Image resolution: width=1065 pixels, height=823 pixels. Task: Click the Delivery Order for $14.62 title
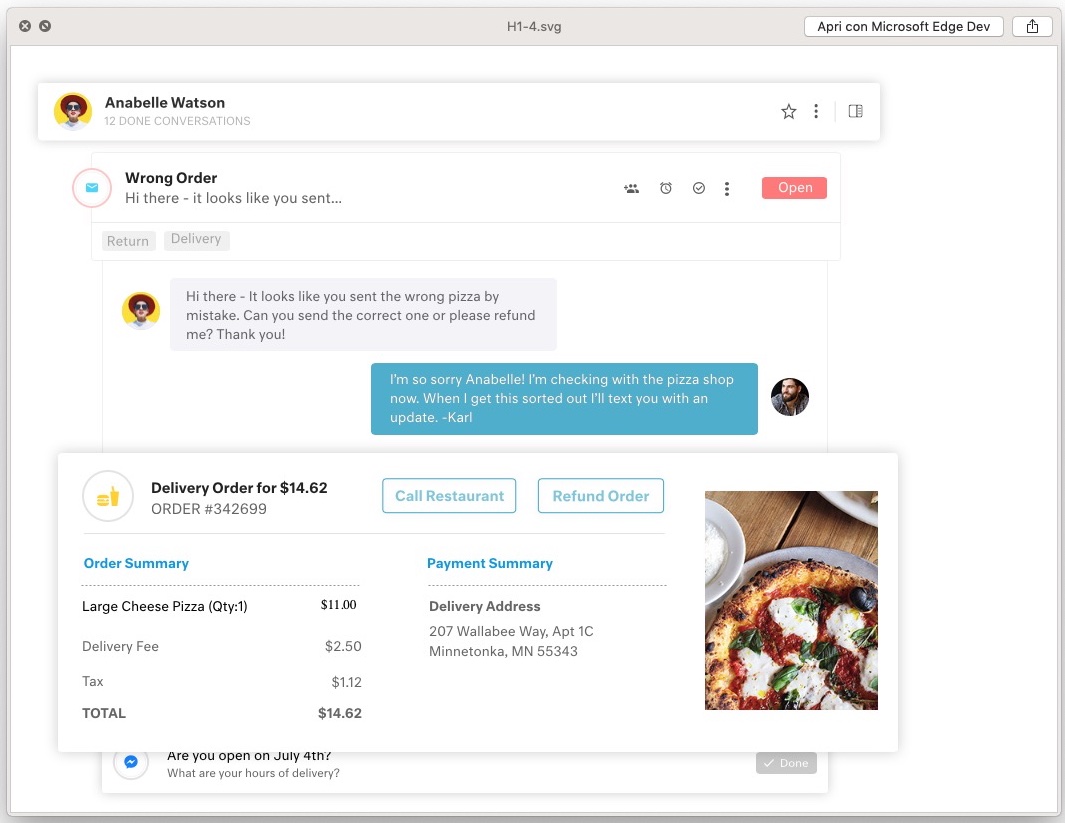pyautogui.click(x=239, y=488)
